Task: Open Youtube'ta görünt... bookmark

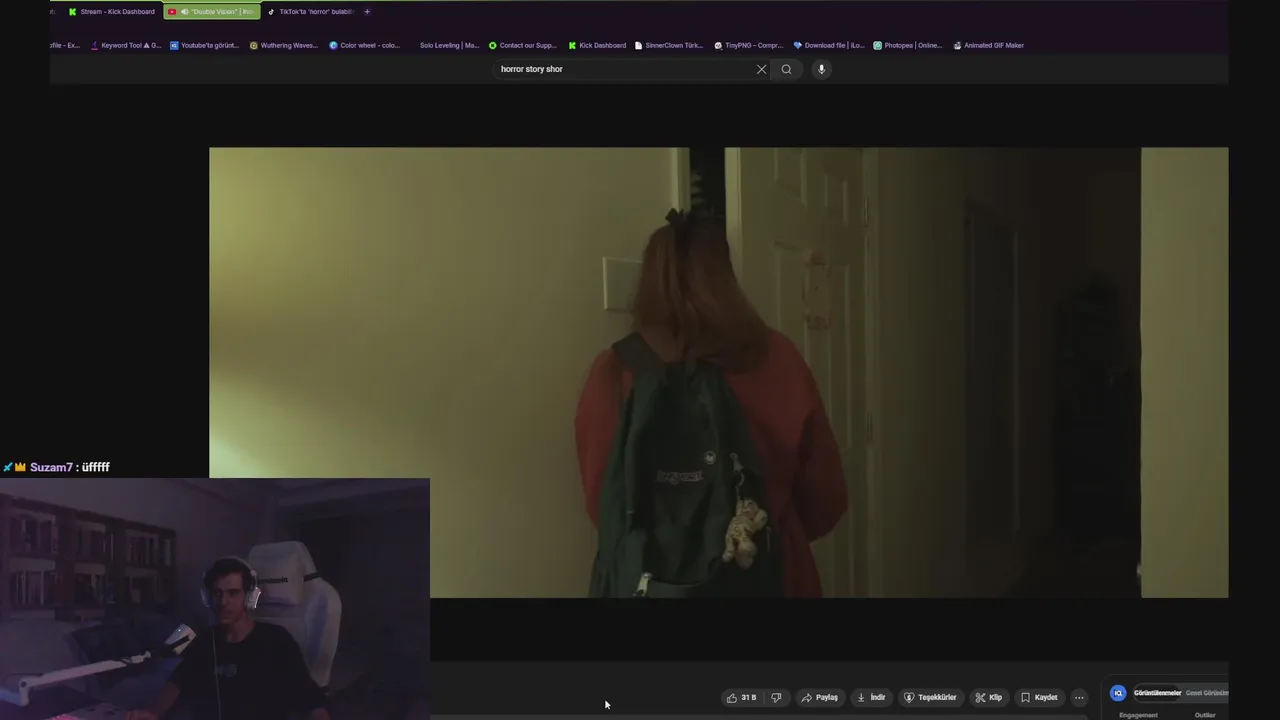Action: point(205,45)
